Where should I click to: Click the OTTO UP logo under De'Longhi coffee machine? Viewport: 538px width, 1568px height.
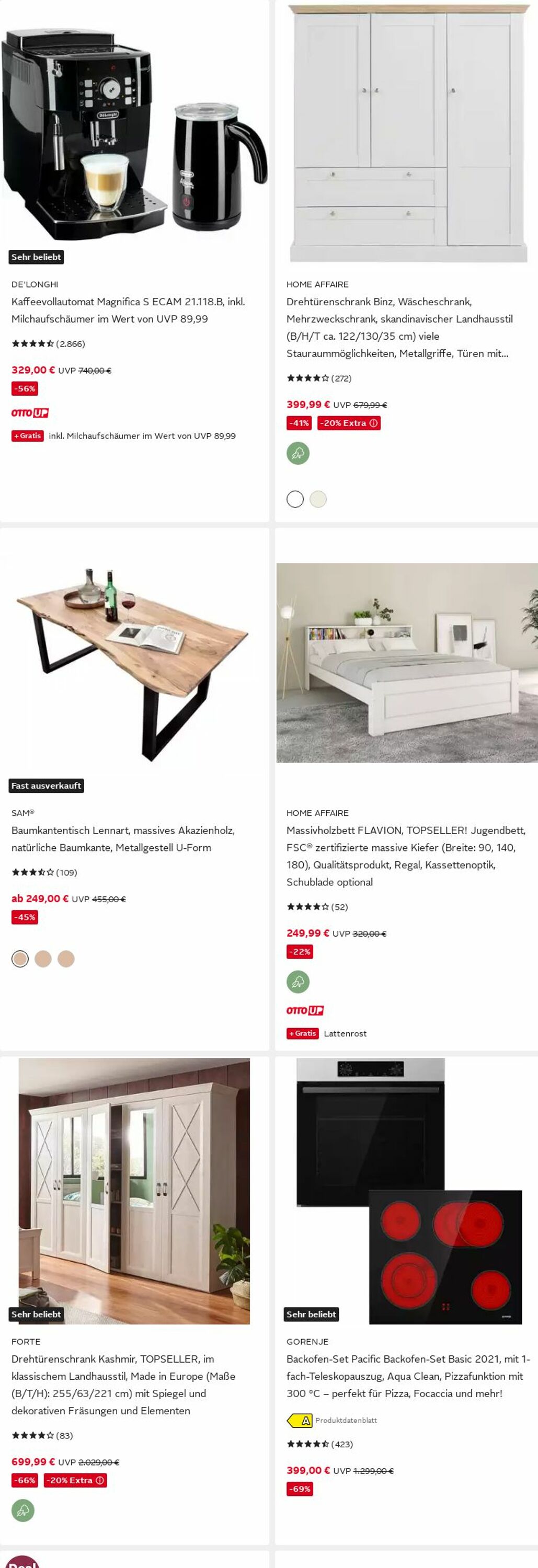tap(30, 413)
